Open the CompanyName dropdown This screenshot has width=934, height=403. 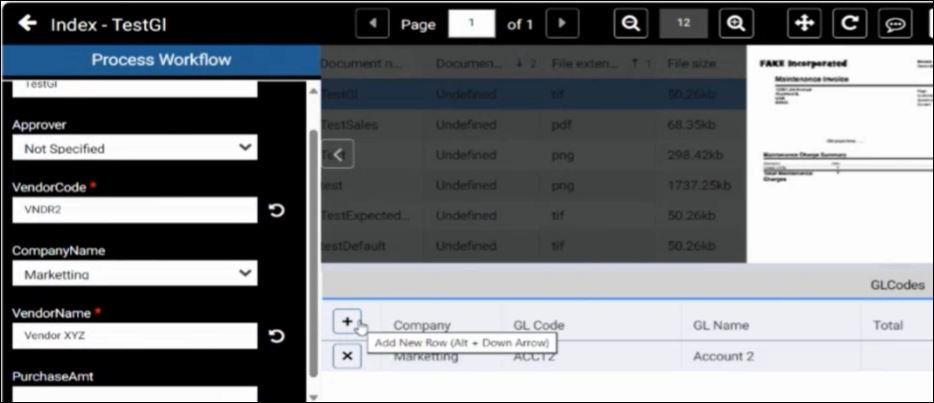[x=134, y=273]
